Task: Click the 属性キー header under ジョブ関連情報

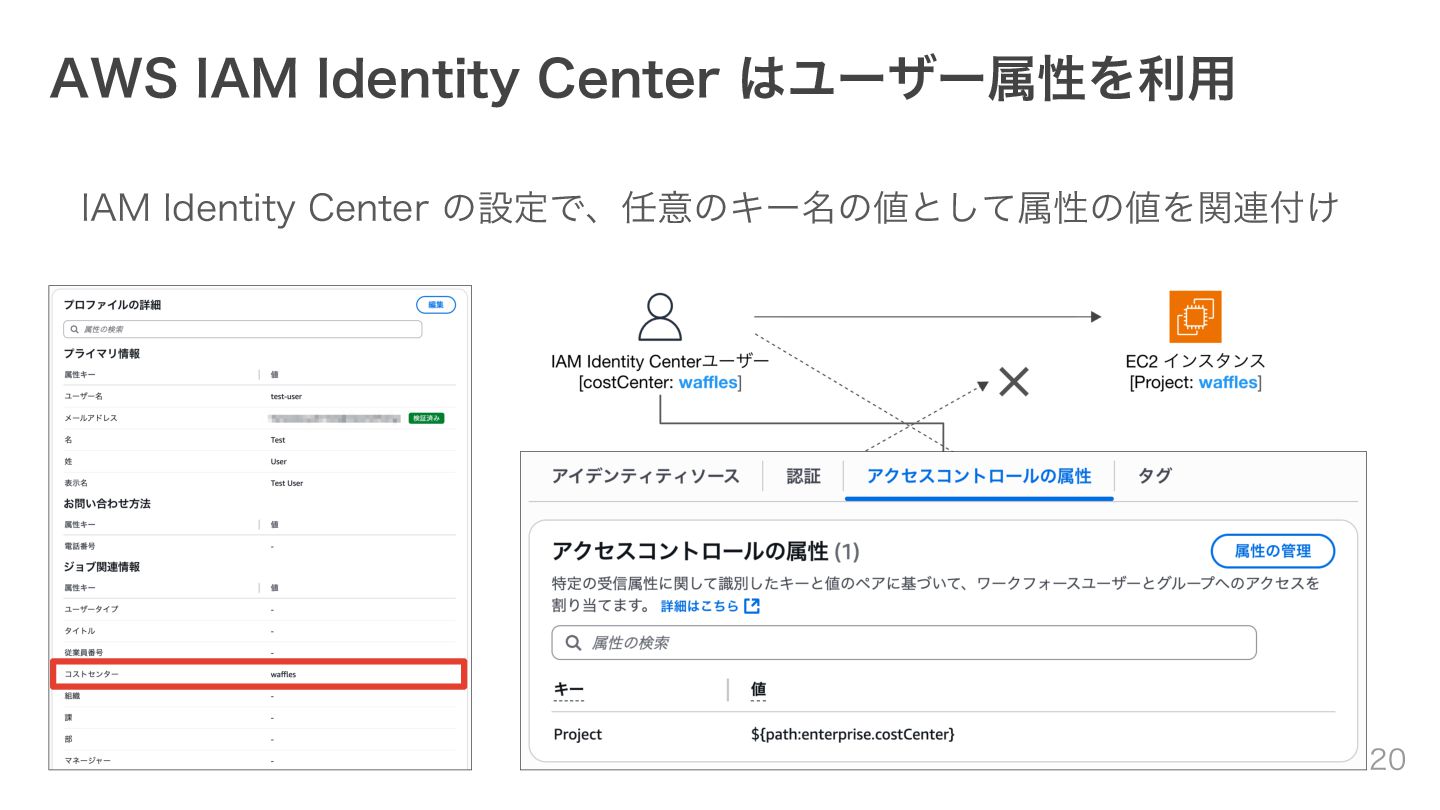Action: 80,588
